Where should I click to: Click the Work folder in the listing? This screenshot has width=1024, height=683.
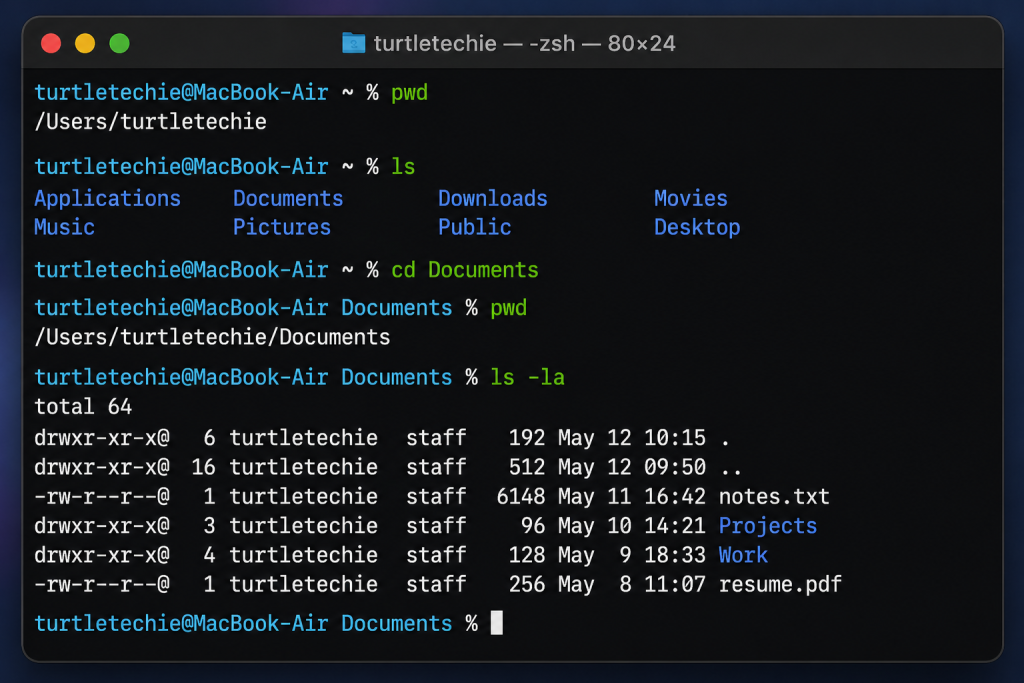pyautogui.click(x=743, y=555)
